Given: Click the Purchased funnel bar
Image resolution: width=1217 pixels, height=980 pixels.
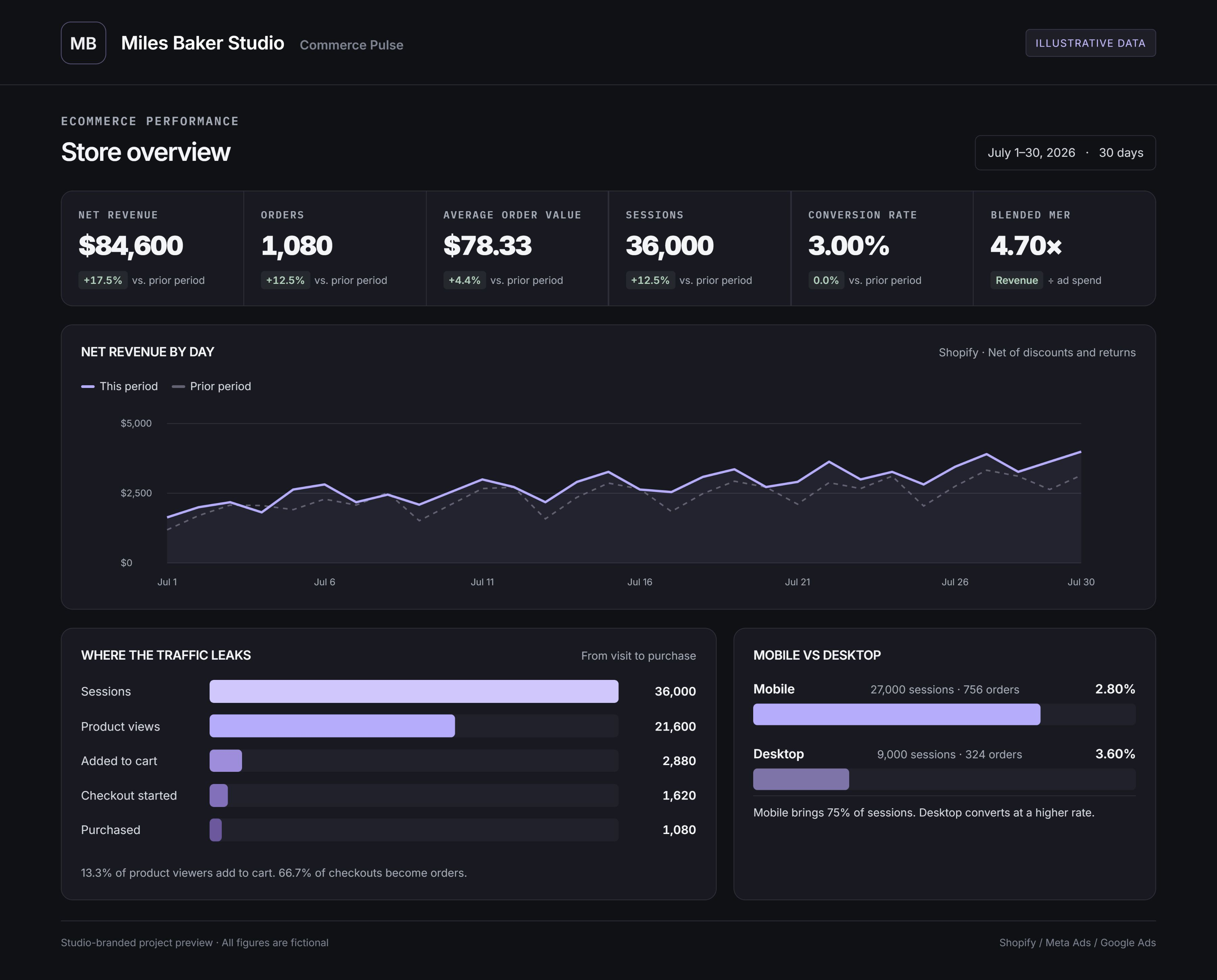Looking at the screenshot, I should pos(216,830).
